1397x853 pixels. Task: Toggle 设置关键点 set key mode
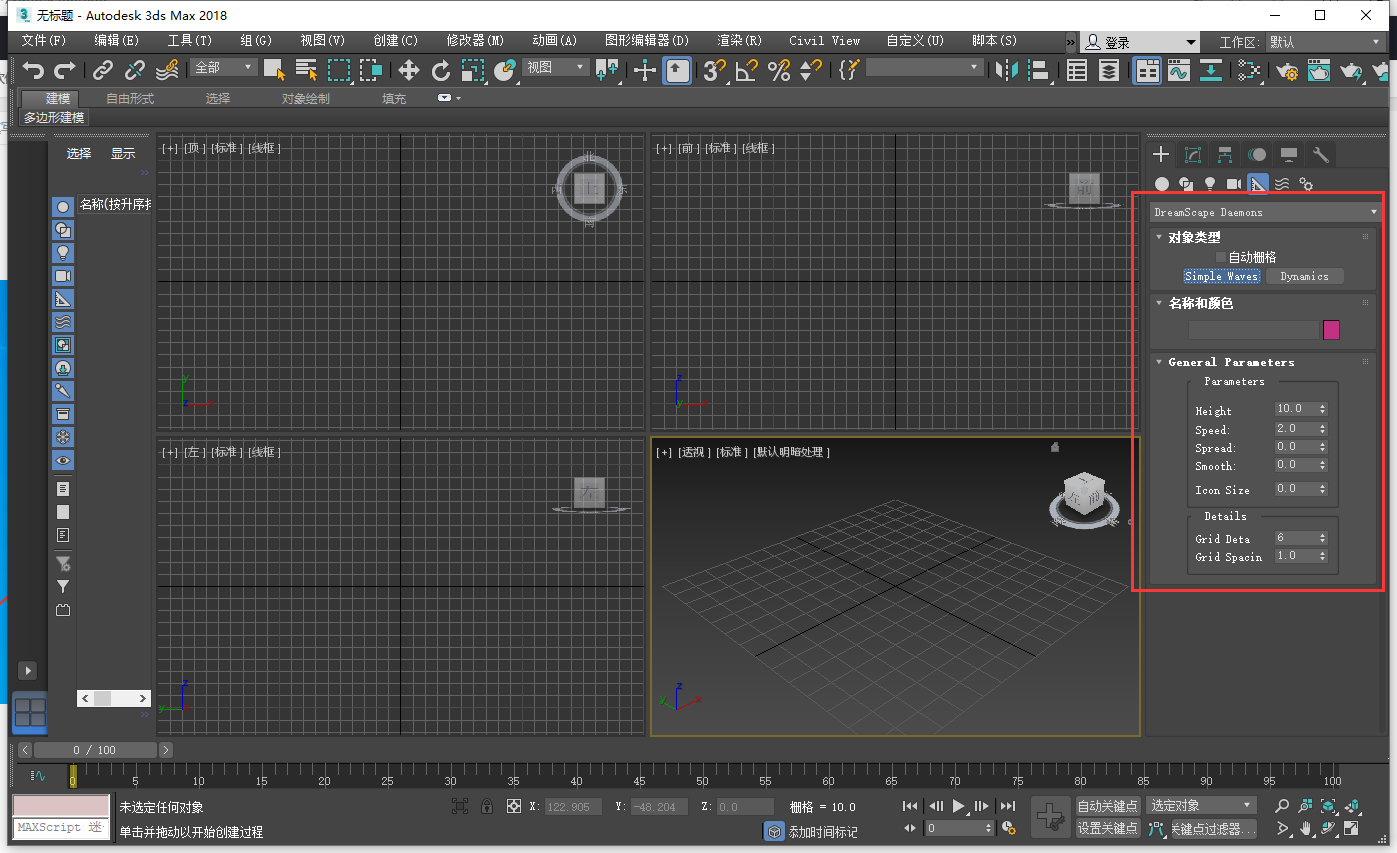1108,829
